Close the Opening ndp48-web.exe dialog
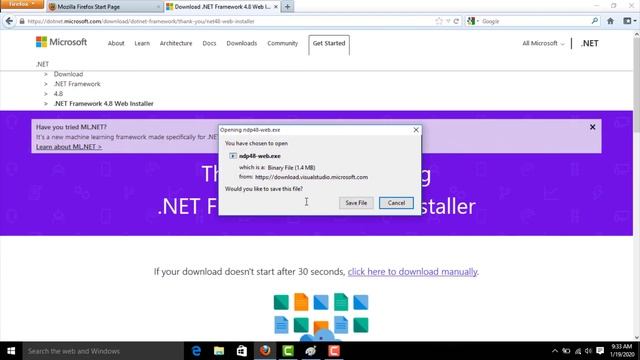The width and height of the screenshot is (640, 360). point(416,130)
